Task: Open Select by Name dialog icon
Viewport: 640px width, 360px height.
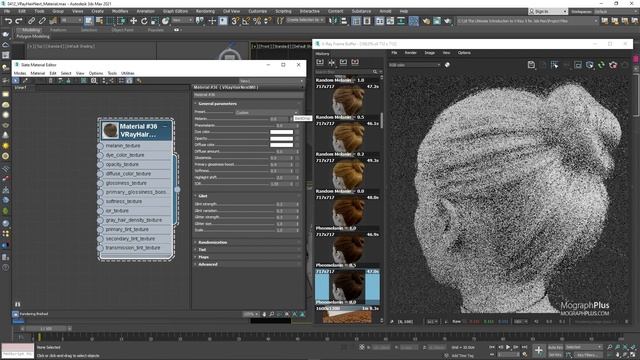Action: coord(99,21)
